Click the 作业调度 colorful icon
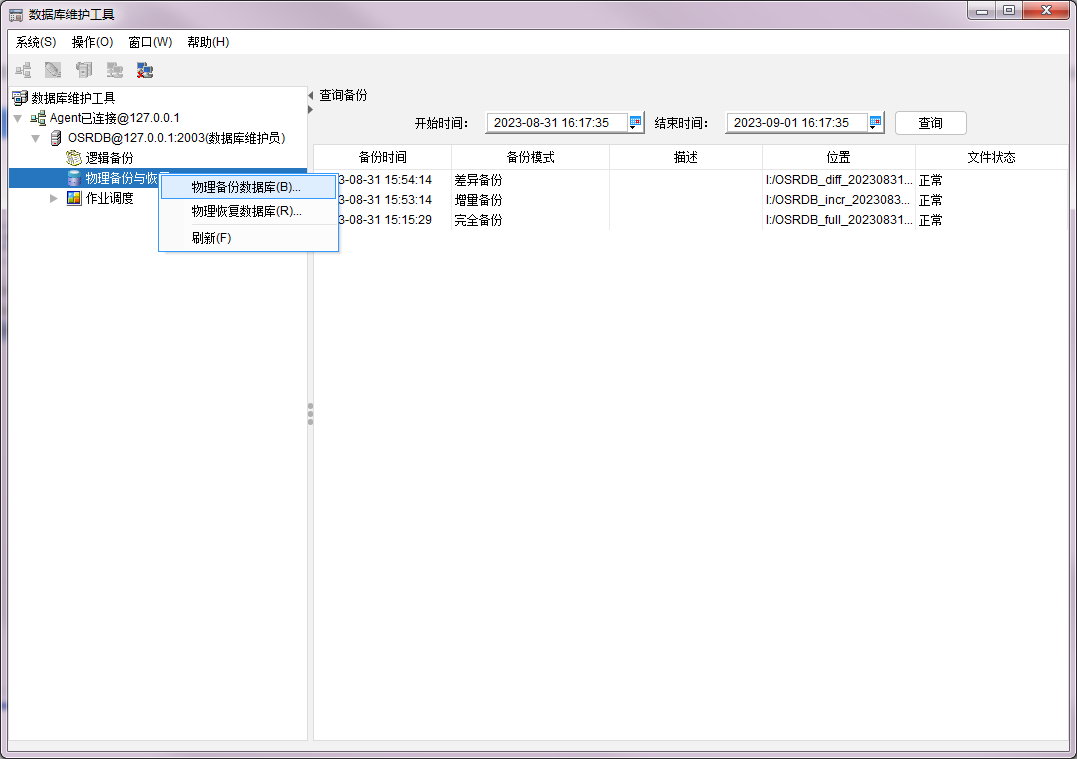Viewport: 1077px width, 759px height. pyautogui.click(x=74, y=198)
